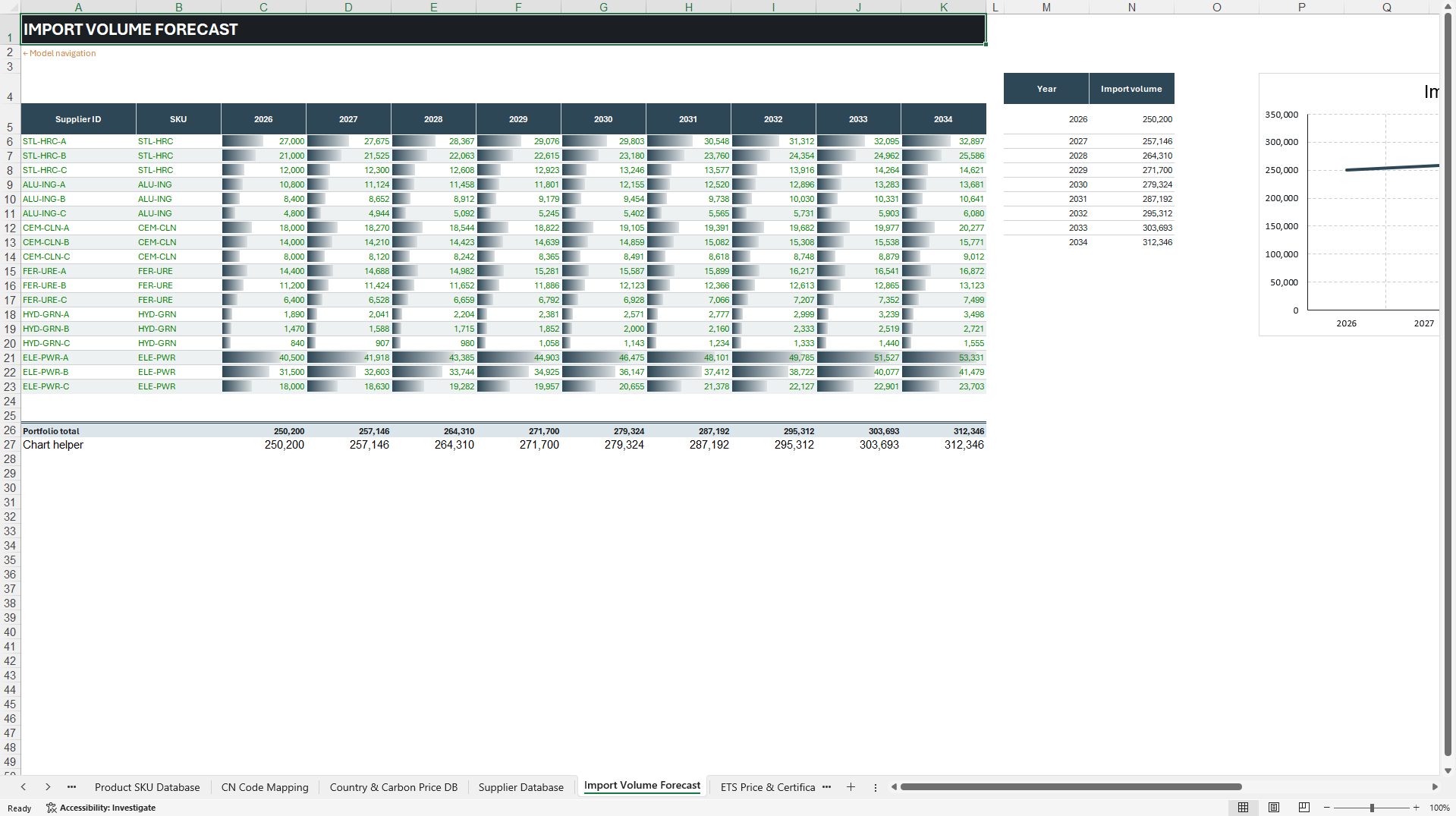Select column N header
Image resolution: width=1456 pixels, height=816 pixels.
(1131, 7)
